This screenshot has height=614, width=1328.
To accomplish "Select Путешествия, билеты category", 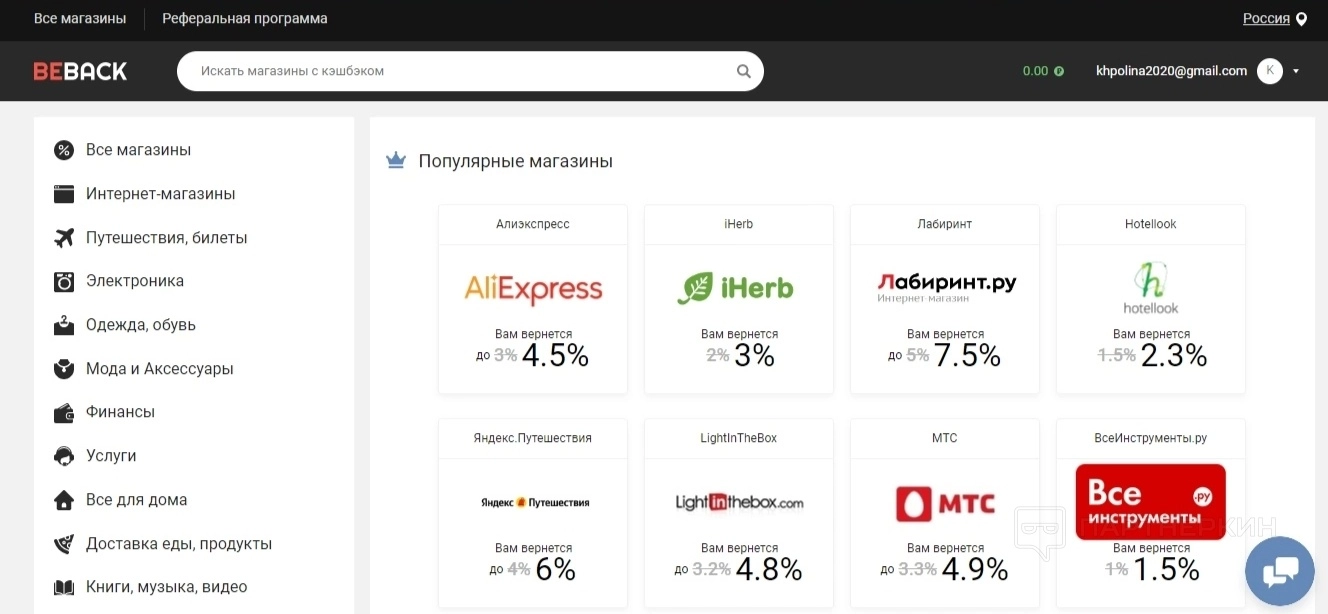I will [x=166, y=238].
